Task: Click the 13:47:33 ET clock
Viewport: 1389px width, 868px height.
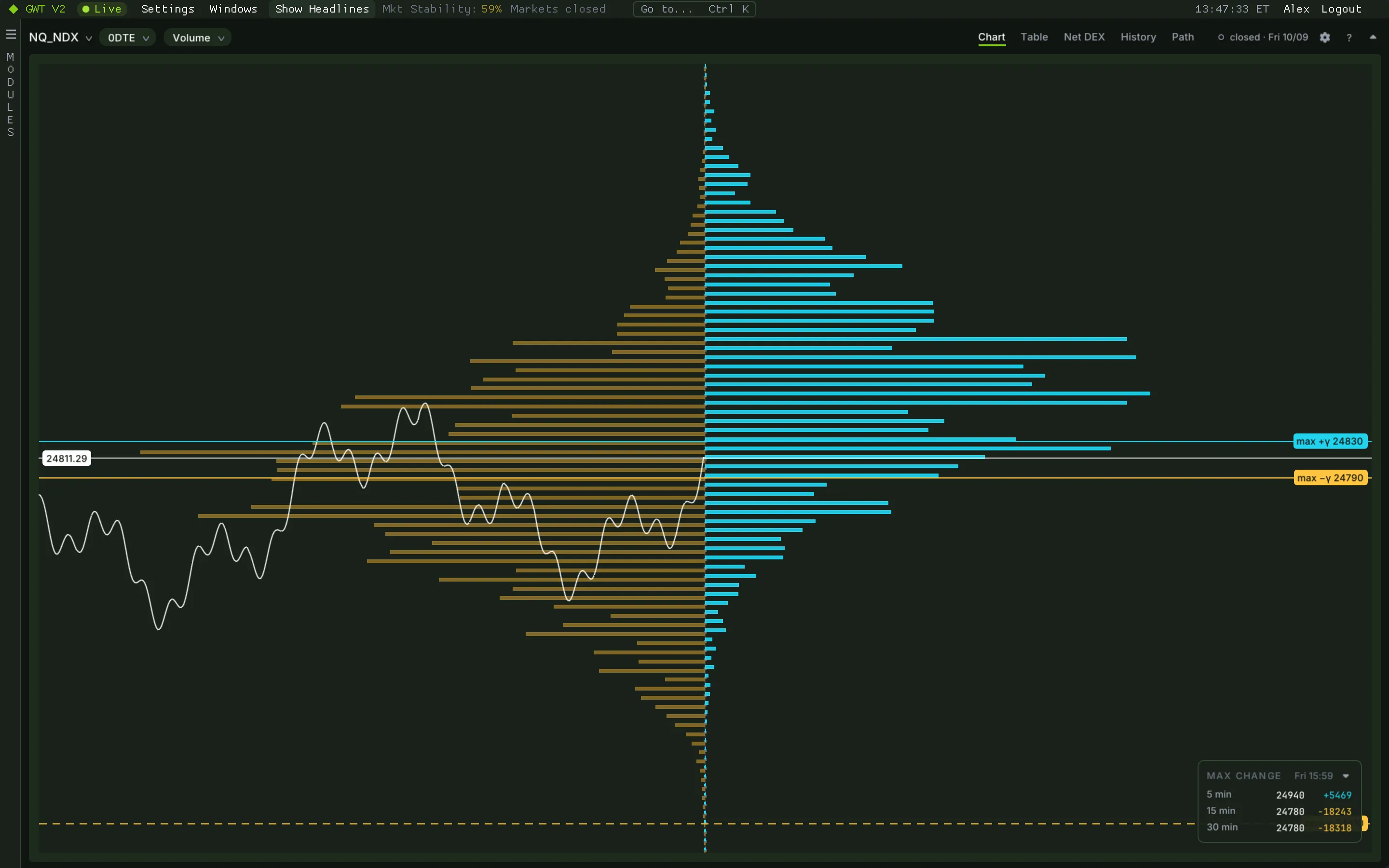Action: pyautogui.click(x=1232, y=9)
